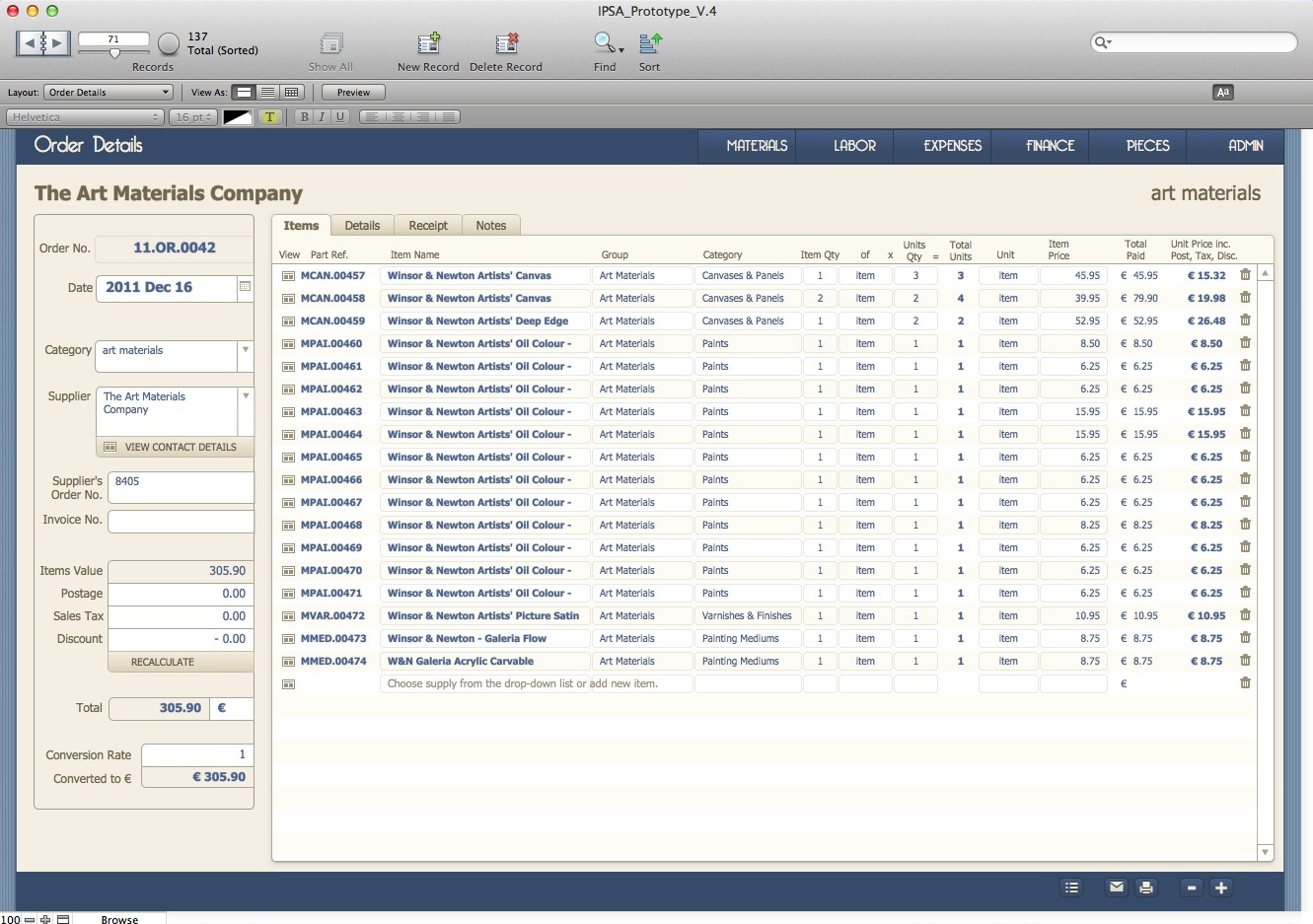Align text center

(398, 117)
